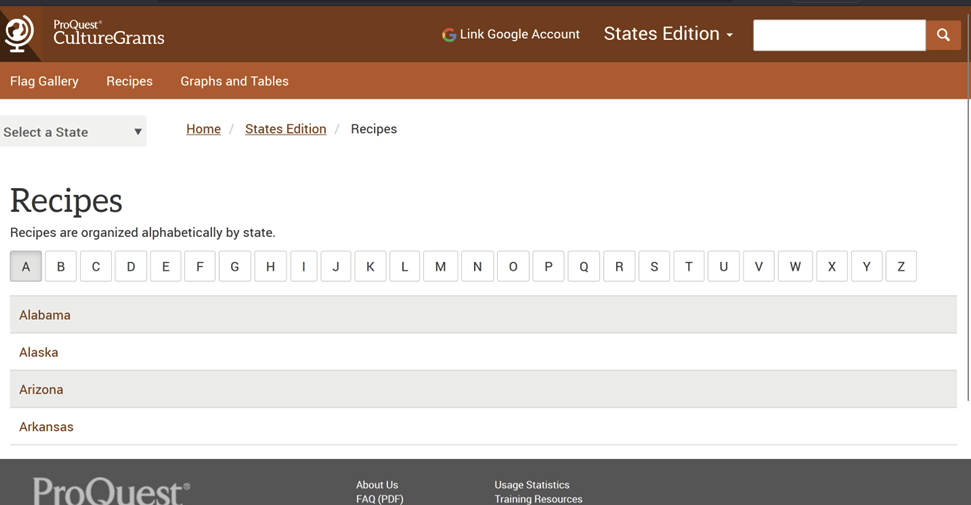Open the States Edition dropdown

(668, 34)
